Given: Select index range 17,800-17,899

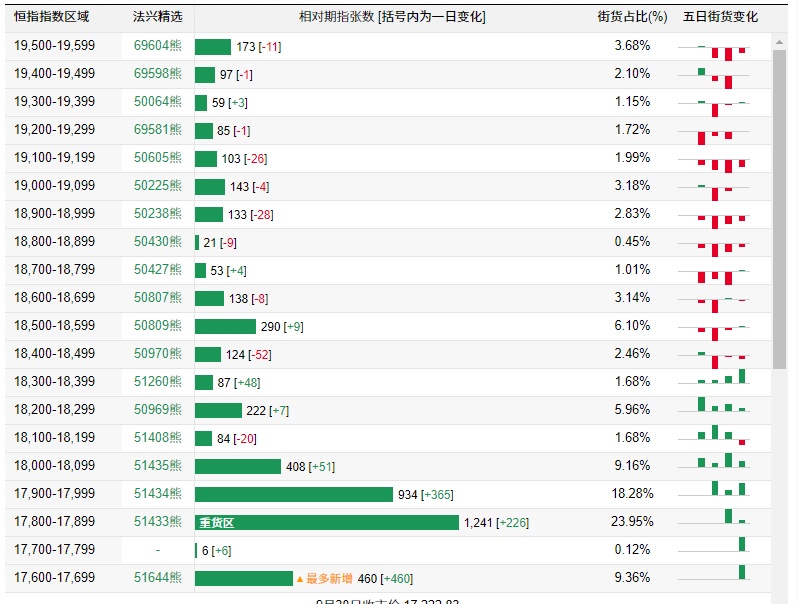Looking at the screenshot, I should pos(54,522).
